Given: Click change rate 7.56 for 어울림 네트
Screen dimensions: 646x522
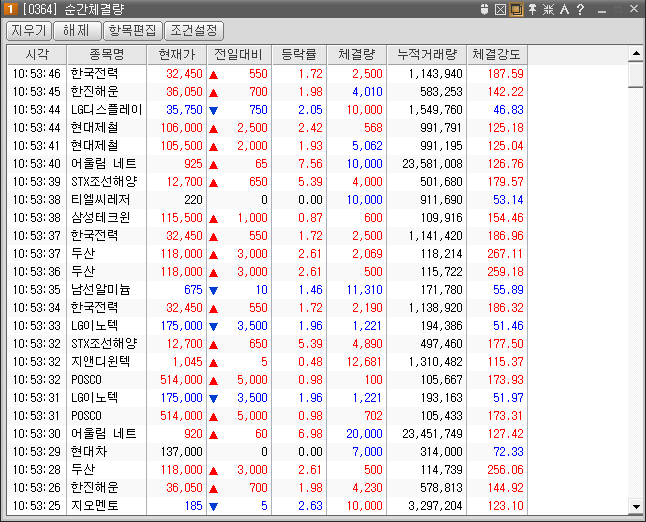Looking at the screenshot, I should click(311, 164).
